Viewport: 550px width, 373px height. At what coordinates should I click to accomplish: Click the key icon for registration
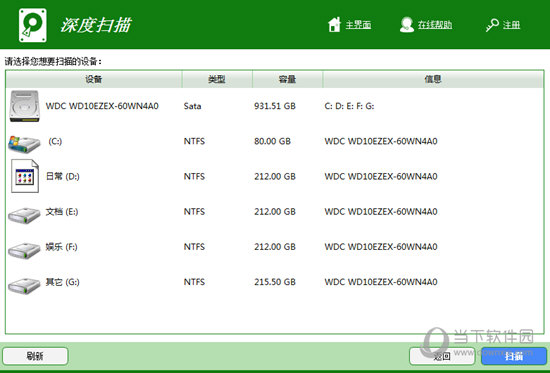click(492, 25)
